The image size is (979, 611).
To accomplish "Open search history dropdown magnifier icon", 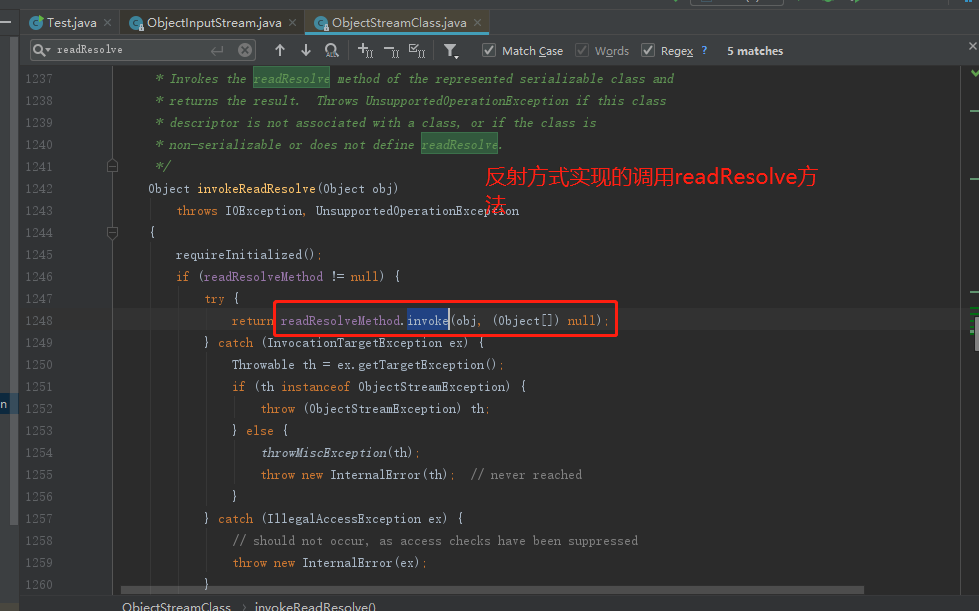I will point(41,50).
